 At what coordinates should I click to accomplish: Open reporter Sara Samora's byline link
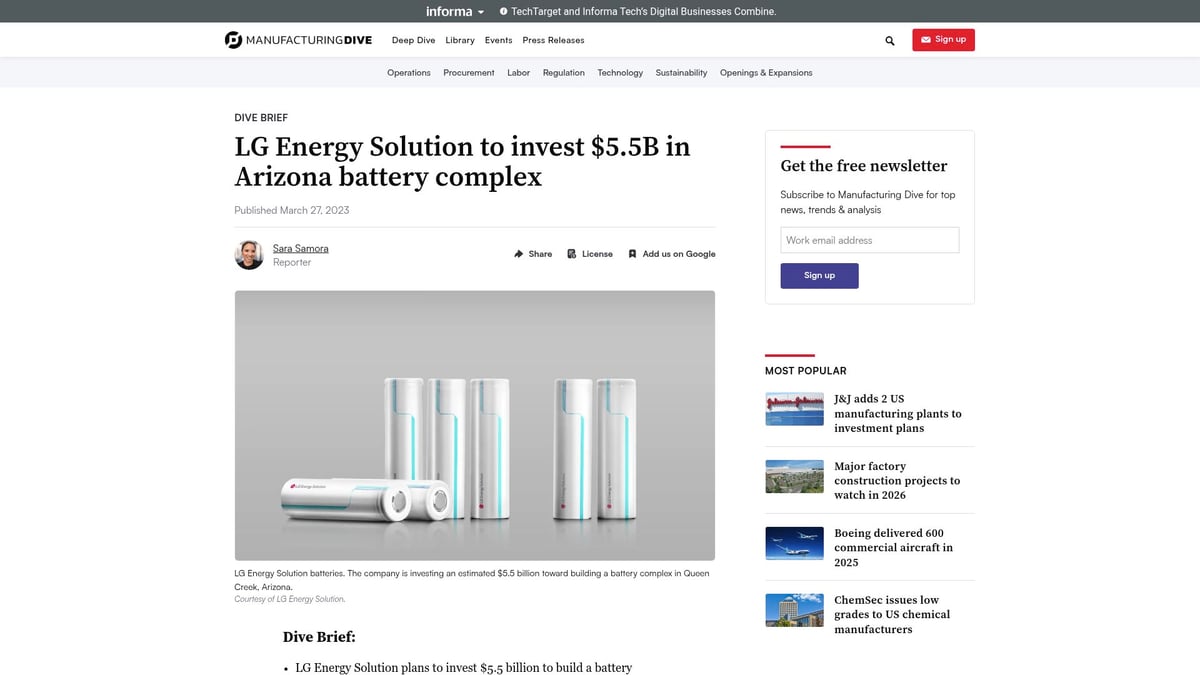pos(300,248)
